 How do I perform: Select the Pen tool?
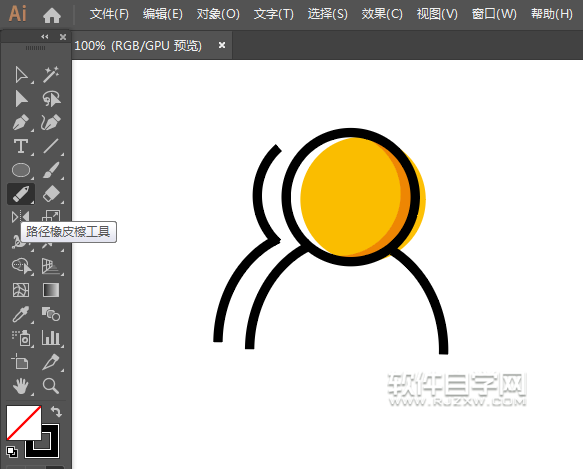[21, 122]
